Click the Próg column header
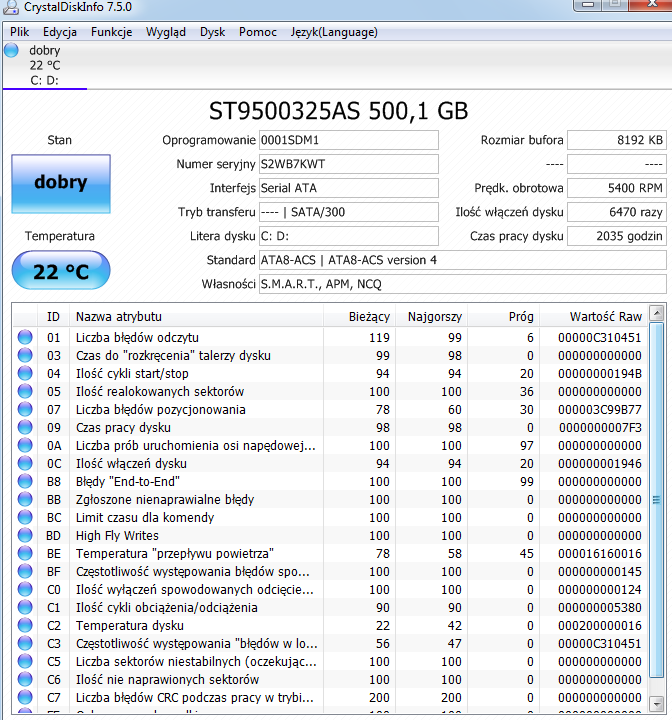This screenshot has width=672, height=720. click(x=503, y=316)
